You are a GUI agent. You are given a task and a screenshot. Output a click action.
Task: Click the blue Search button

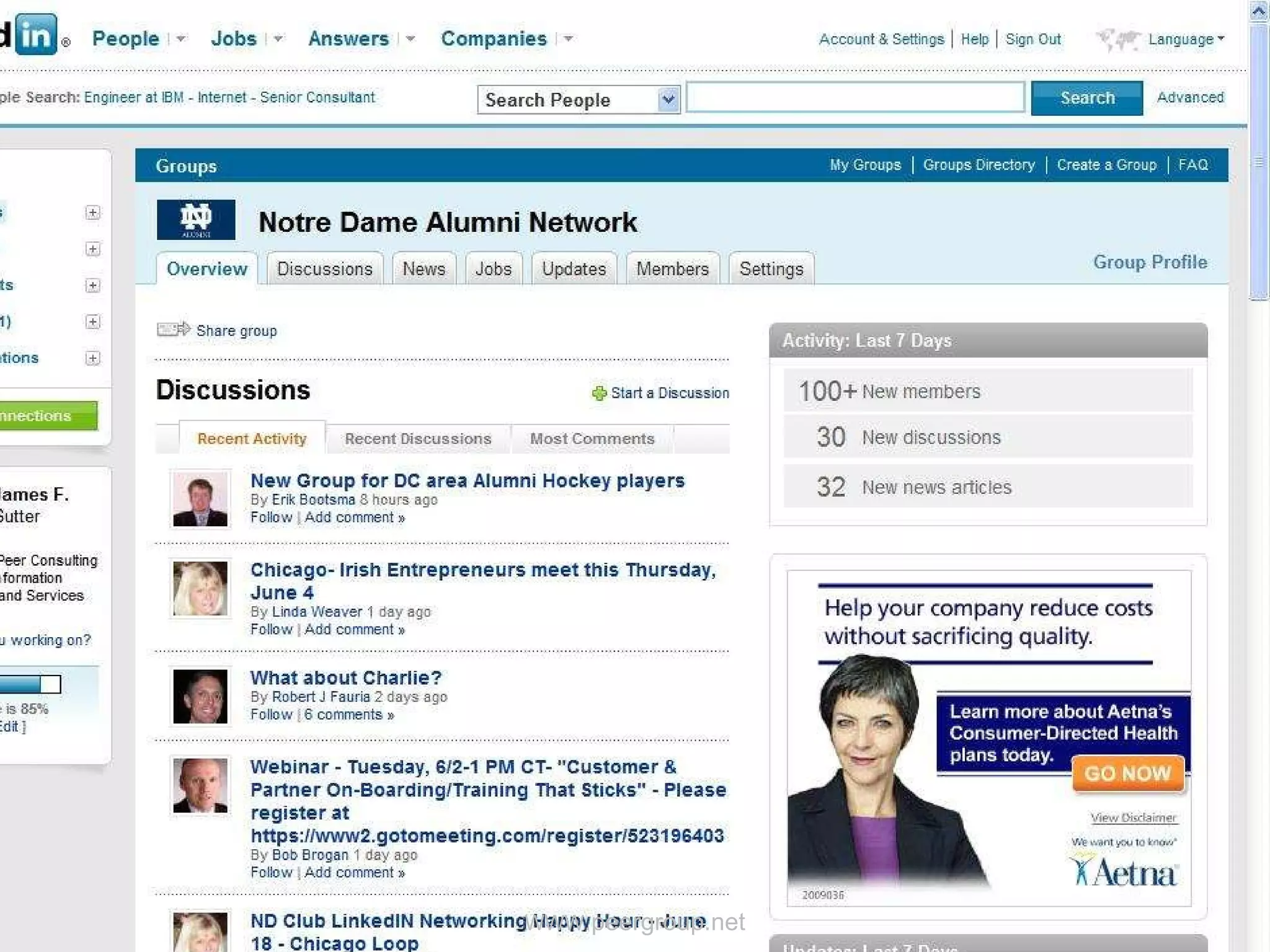pos(1087,98)
